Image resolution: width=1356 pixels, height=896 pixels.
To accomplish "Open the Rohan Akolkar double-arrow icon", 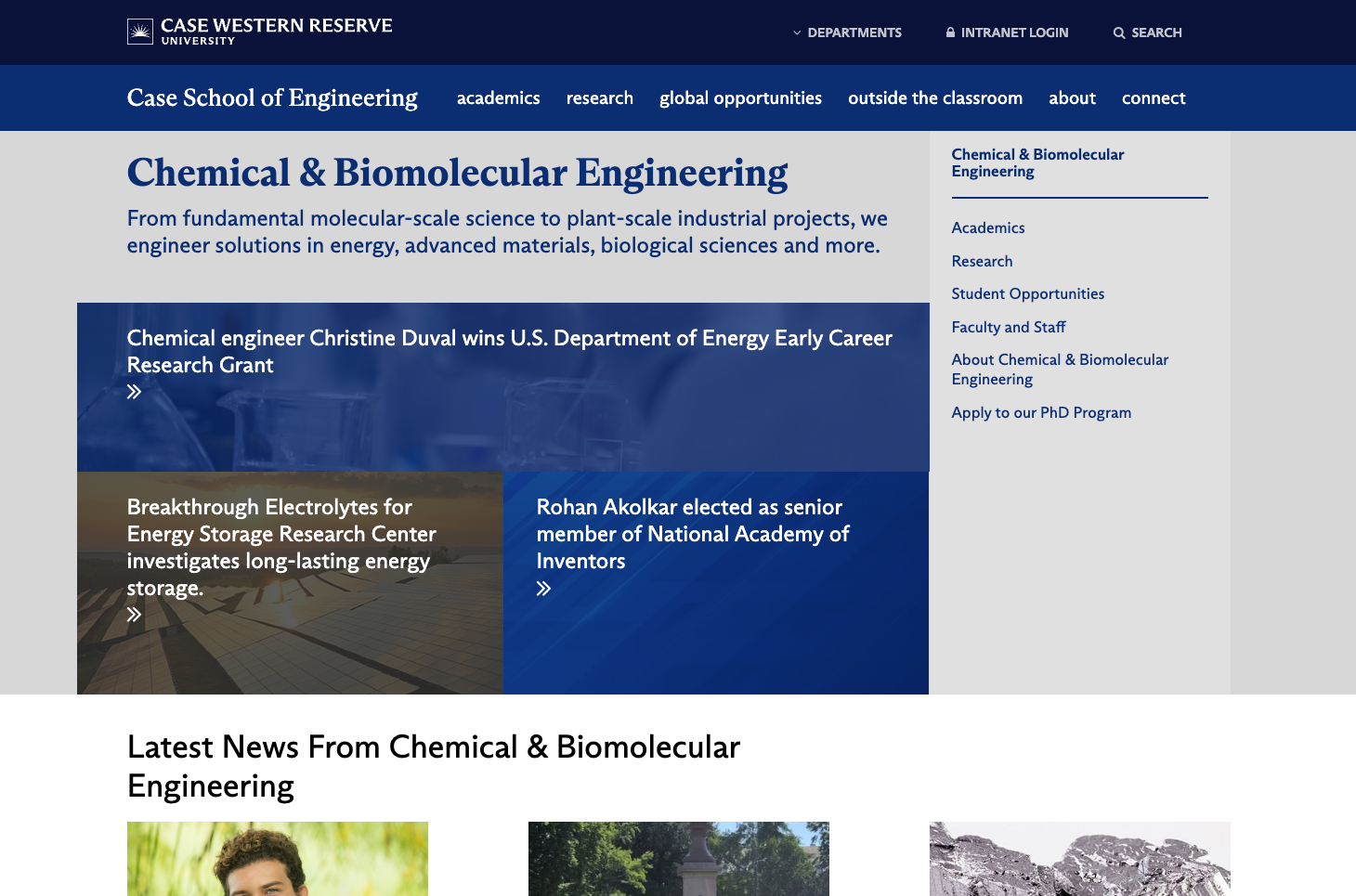I will (544, 589).
